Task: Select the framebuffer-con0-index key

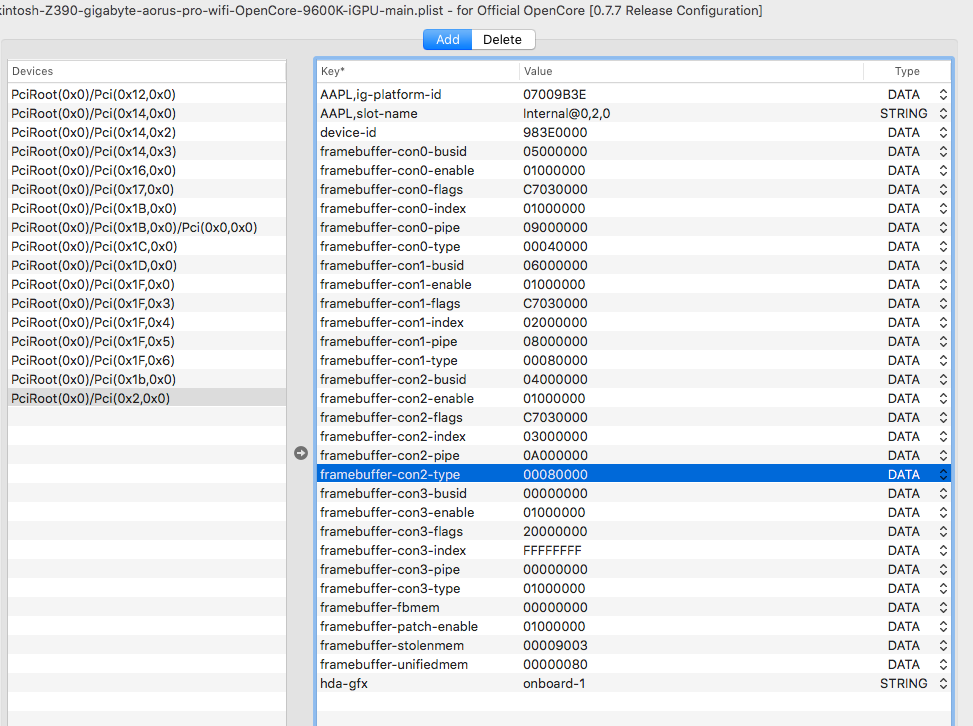Action: tap(393, 208)
